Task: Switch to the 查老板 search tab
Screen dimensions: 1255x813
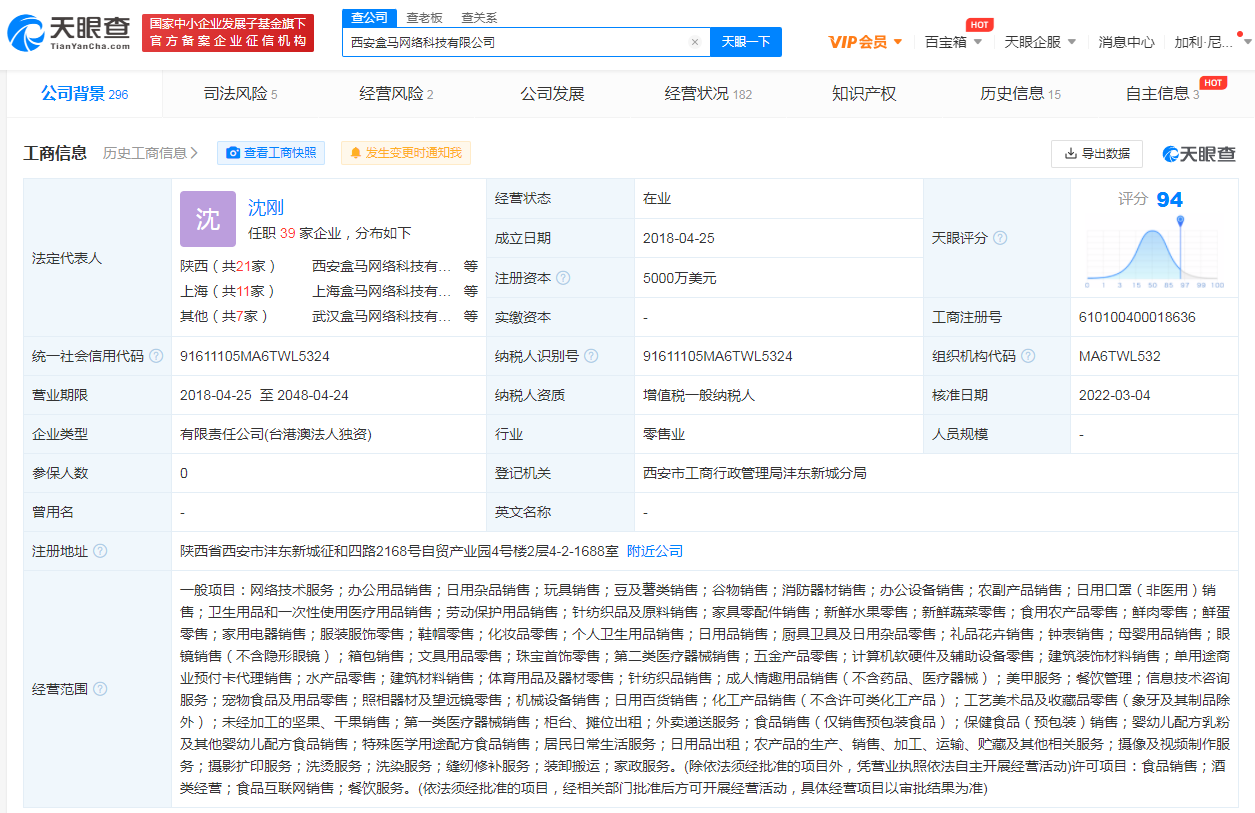Action: coord(424,18)
